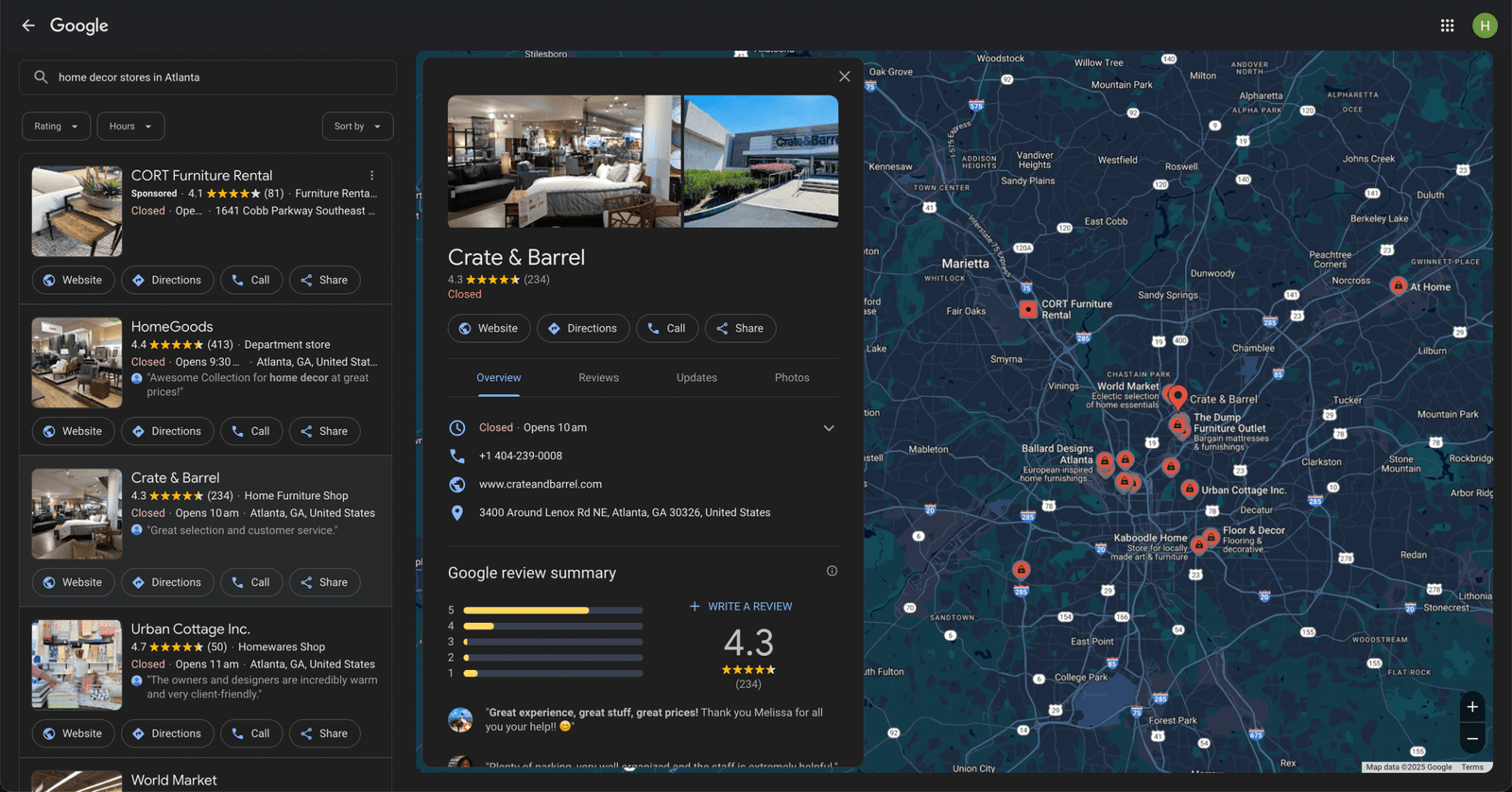Click Call button in Crate & Barrel panel
This screenshot has height=792, width=1512.
(667, 328)
